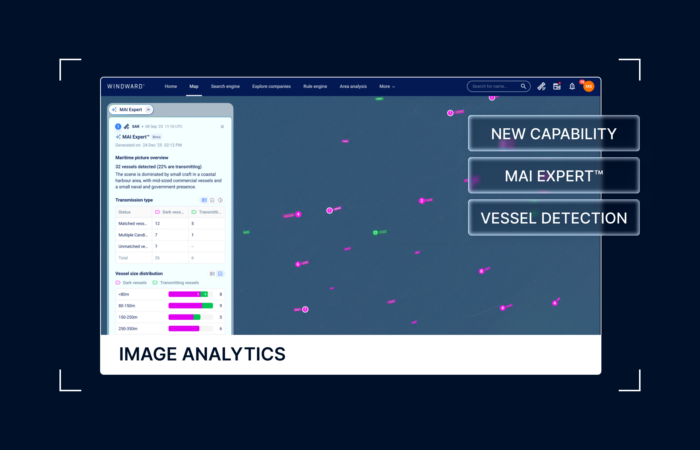Click Transmitting column header icon
This screenshot has width=700, height=450.
[x=194, y=212]
